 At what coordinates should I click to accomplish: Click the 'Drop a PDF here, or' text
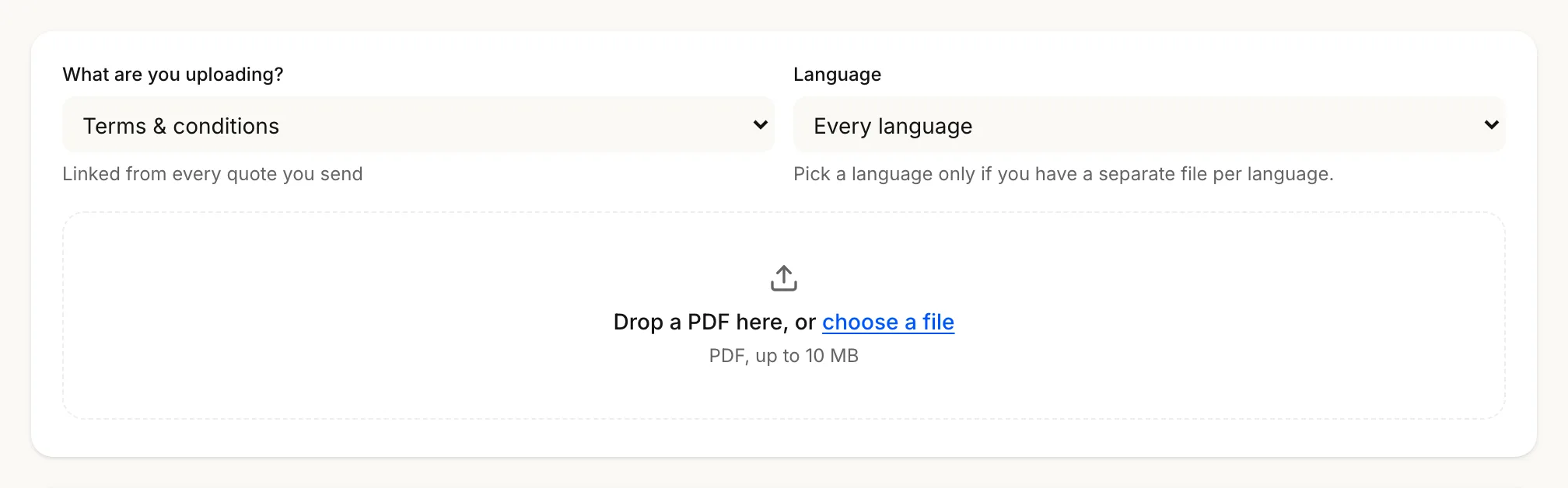pyautogui.click(x=715, y=322)
